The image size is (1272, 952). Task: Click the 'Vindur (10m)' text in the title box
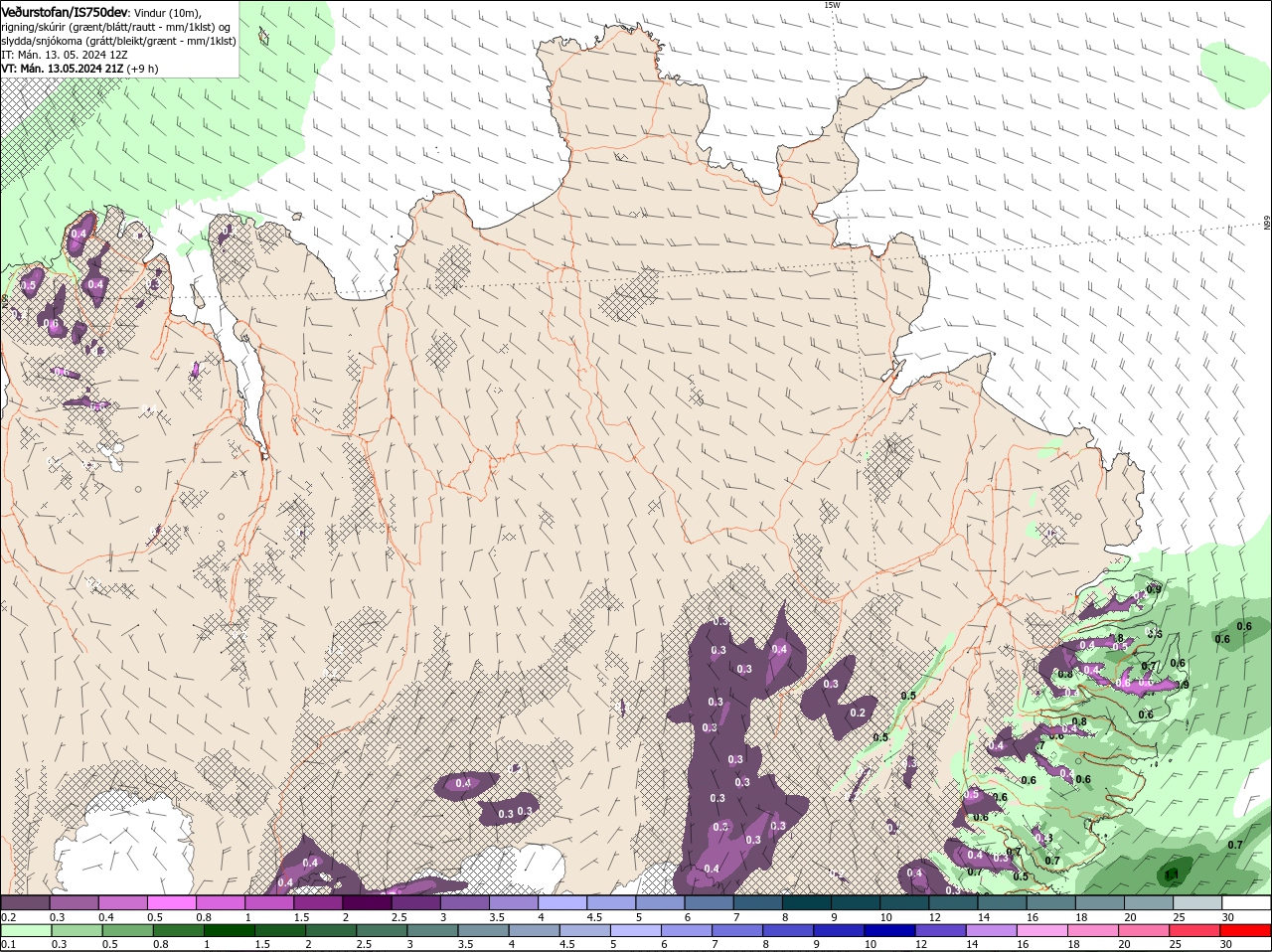[167, 12]
